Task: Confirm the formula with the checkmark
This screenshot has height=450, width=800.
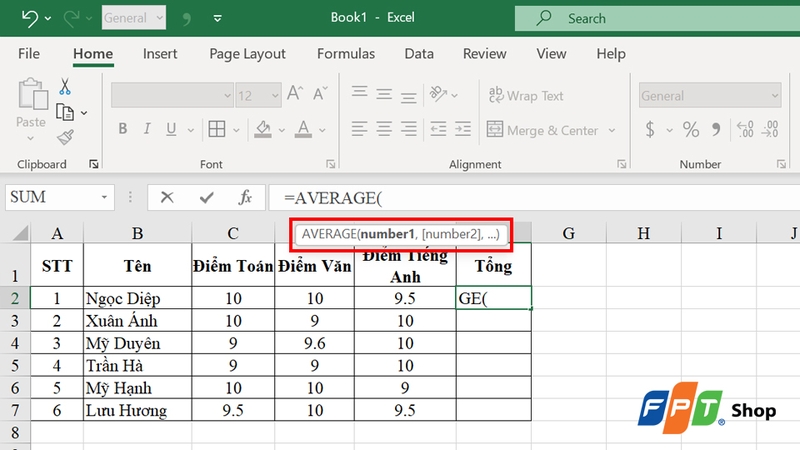Action: (207, 197)
